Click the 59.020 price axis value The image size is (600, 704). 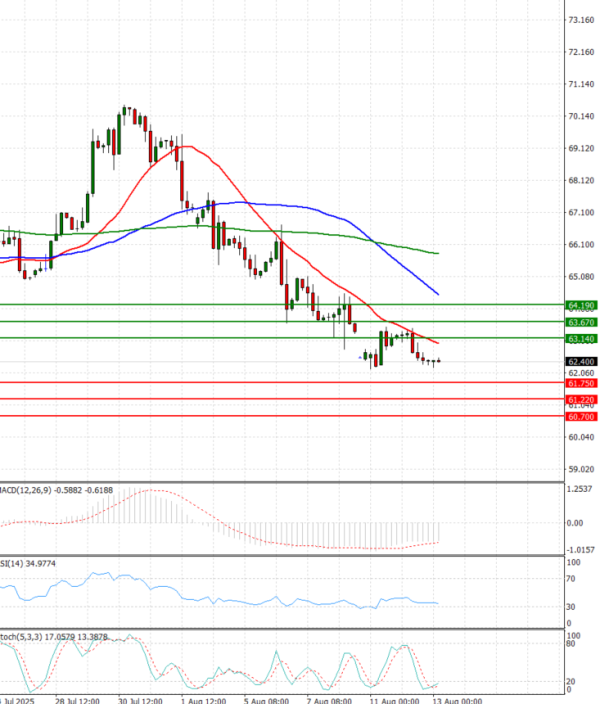click(x=581, y=469)
